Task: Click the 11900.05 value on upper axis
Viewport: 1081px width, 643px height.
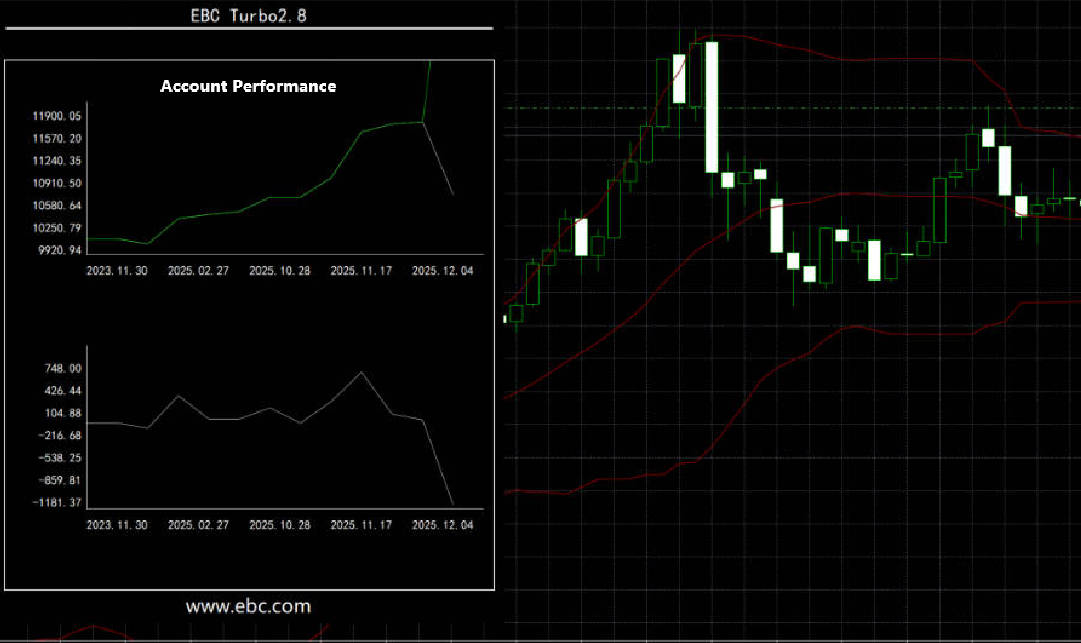Action: tap(55, 116)
